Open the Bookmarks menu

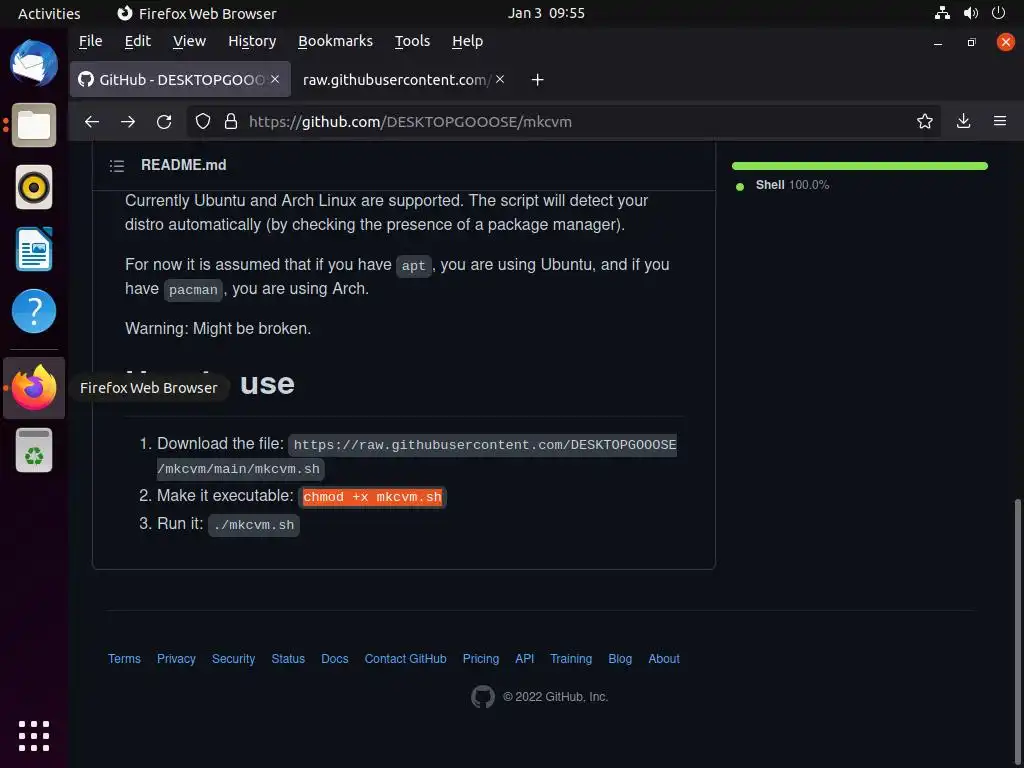(335, 41)
